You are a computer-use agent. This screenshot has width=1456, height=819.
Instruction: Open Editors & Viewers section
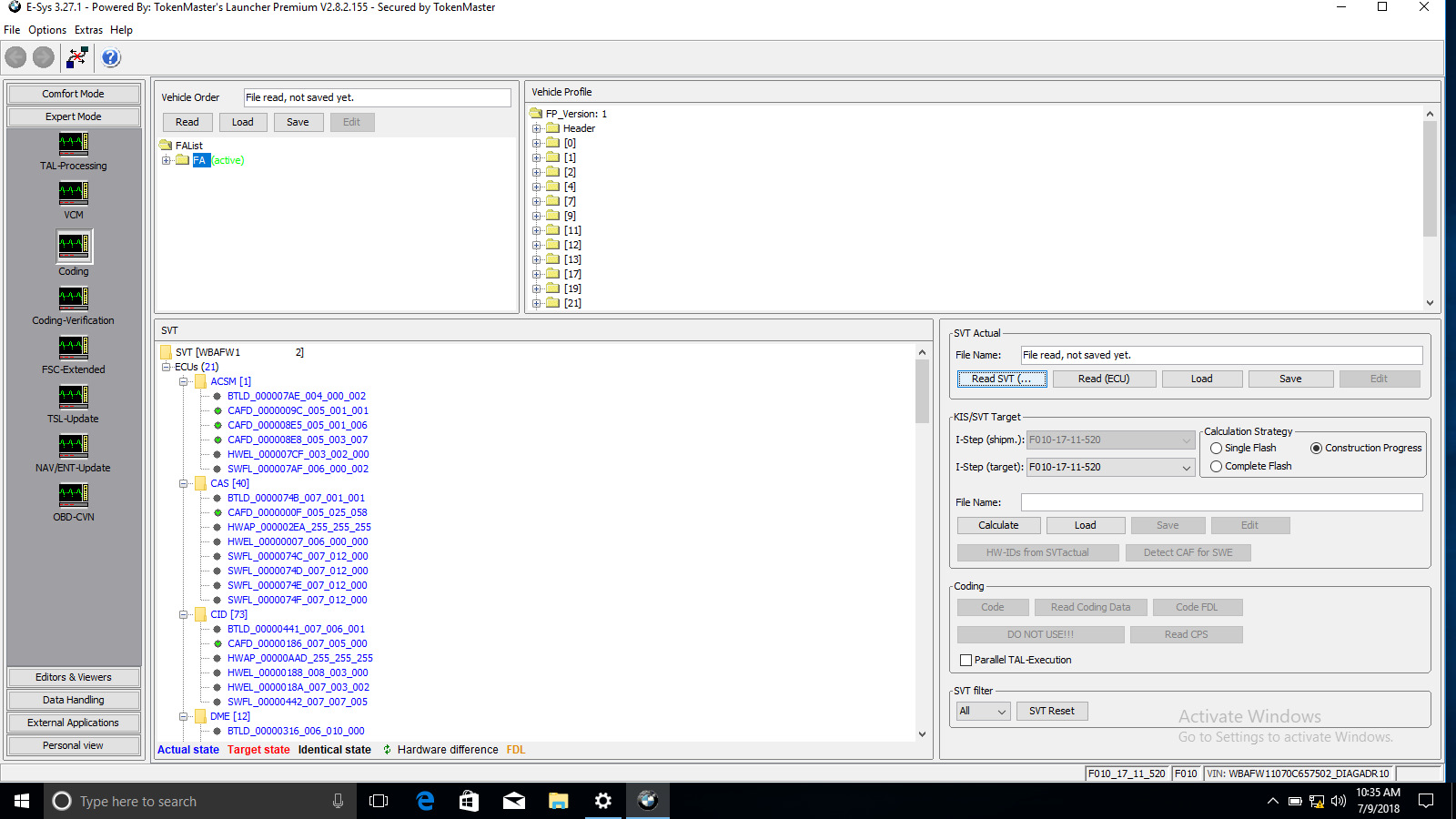[x=74, y=677]
